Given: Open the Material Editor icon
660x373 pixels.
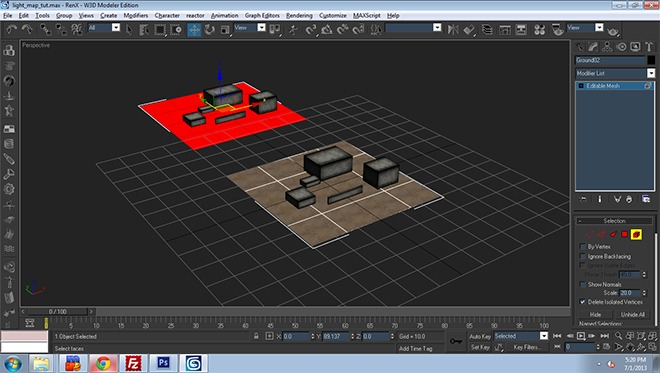Looking at the screenshot, I should [540, 29].
